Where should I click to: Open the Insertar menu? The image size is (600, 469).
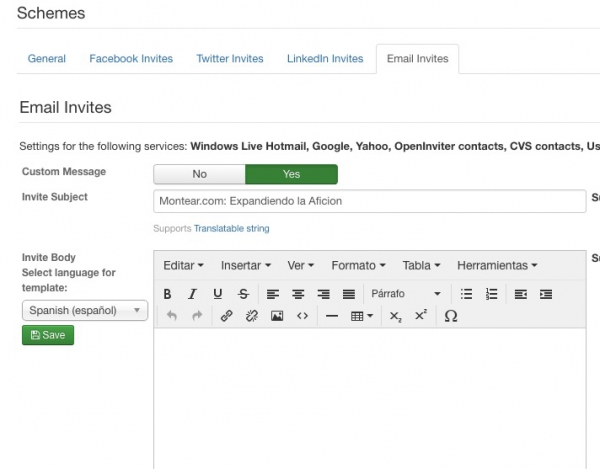pyautogui.click(x=246, y=265)
